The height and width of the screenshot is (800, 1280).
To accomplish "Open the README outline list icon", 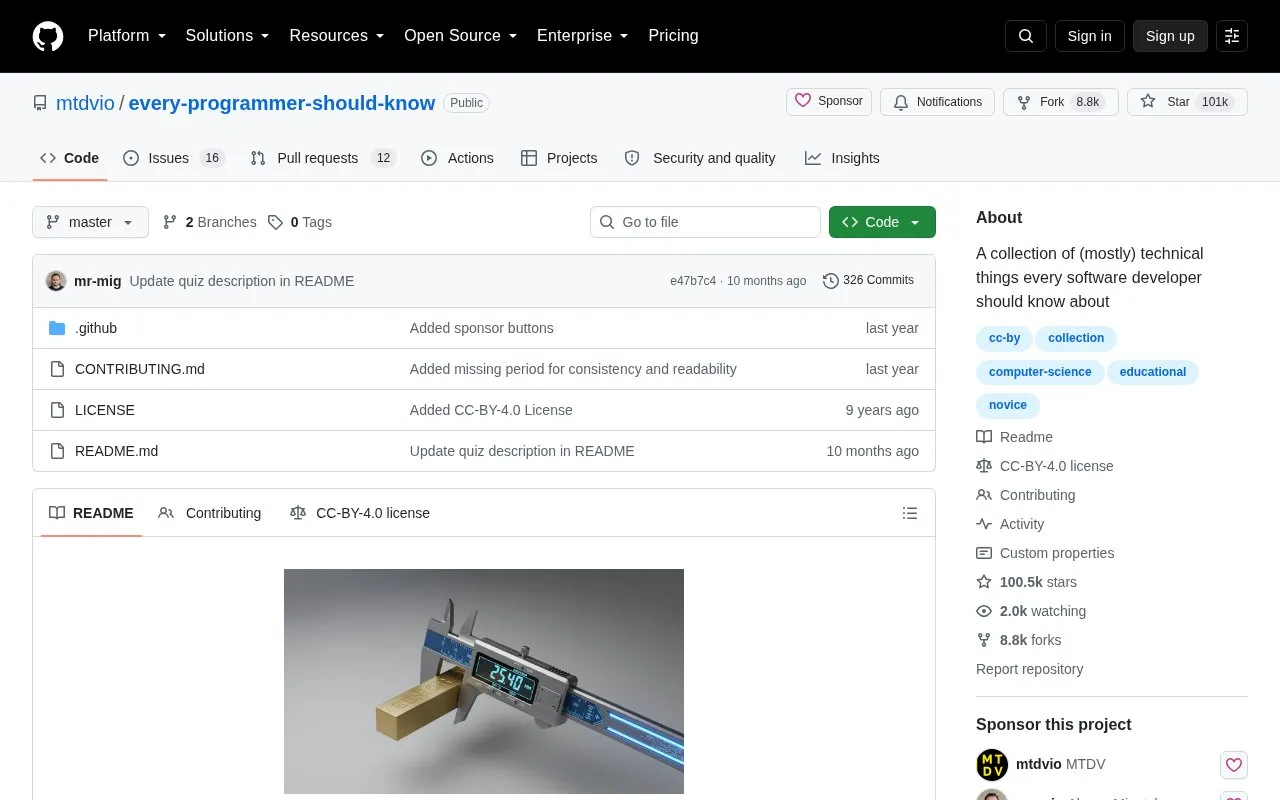I will tap(910, 513).
